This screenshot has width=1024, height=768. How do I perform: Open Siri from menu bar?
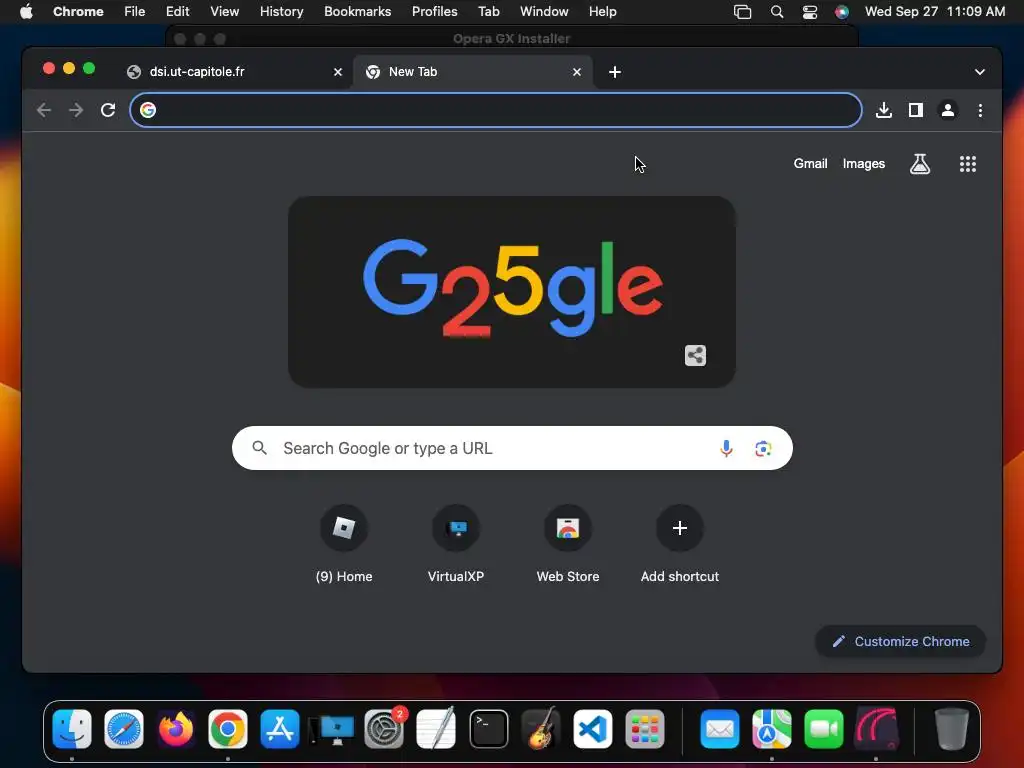842,11
